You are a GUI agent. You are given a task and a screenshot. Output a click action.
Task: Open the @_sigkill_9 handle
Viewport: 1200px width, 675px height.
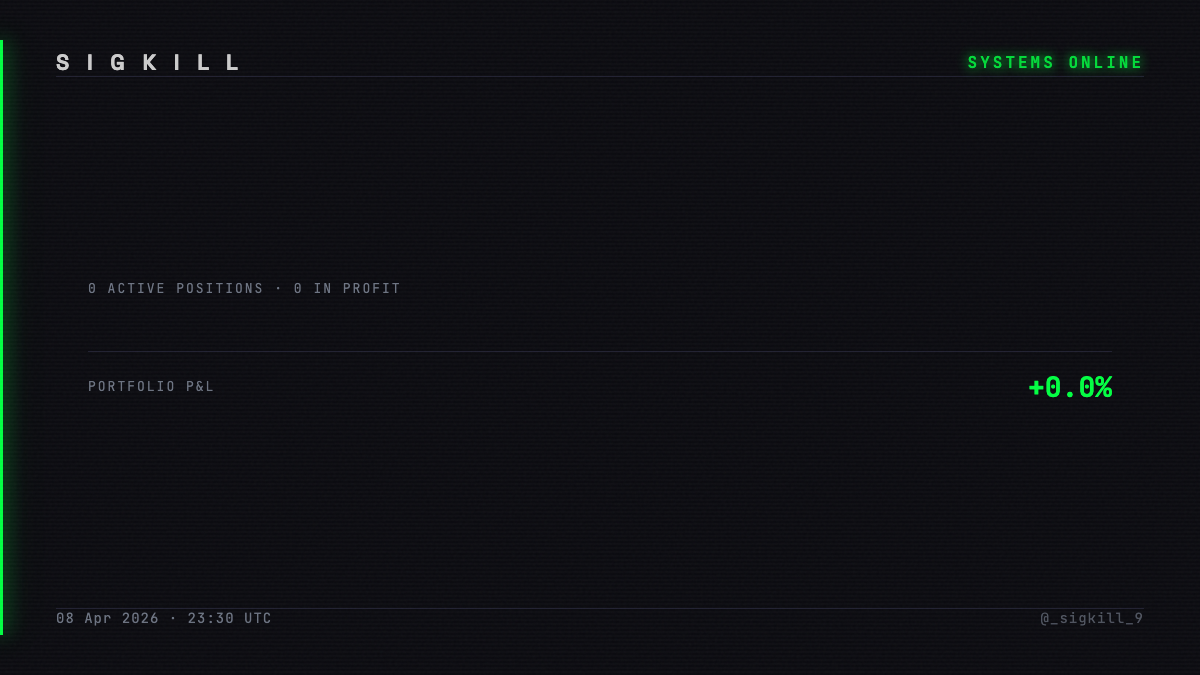point(1092,619)
